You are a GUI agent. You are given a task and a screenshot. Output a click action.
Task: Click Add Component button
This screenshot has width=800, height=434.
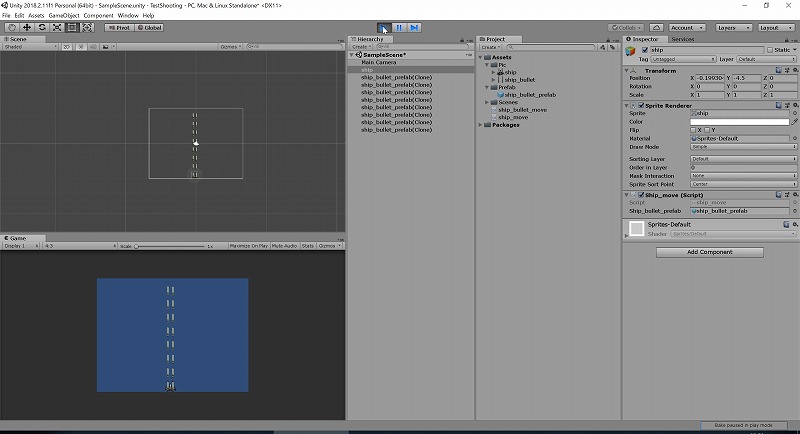(x=710, y=252)
